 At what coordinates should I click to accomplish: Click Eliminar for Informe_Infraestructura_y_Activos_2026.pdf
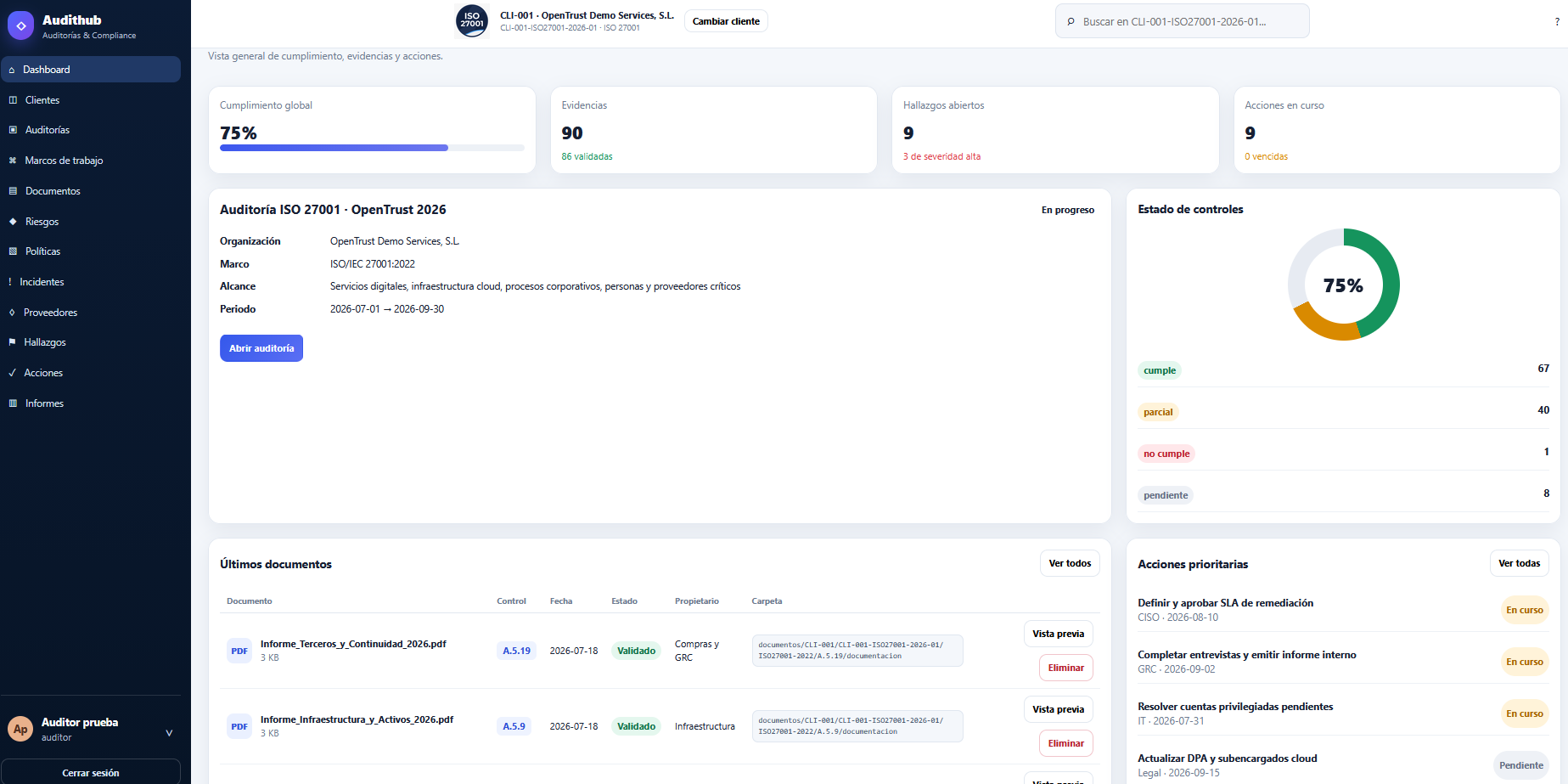1065,743
